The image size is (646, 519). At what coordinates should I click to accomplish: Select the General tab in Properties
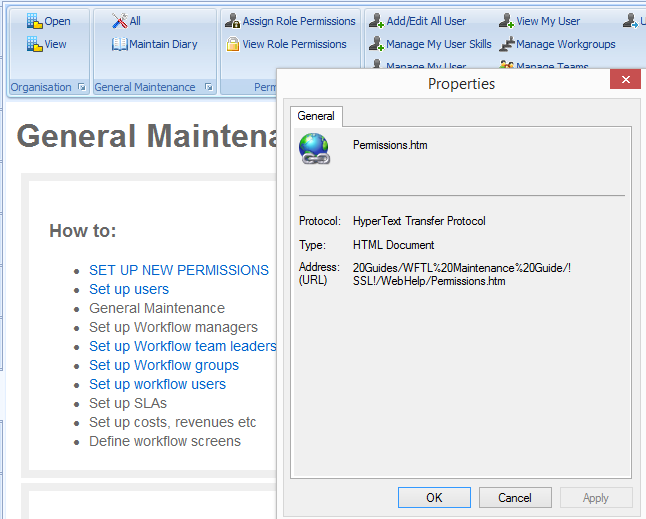316,116
